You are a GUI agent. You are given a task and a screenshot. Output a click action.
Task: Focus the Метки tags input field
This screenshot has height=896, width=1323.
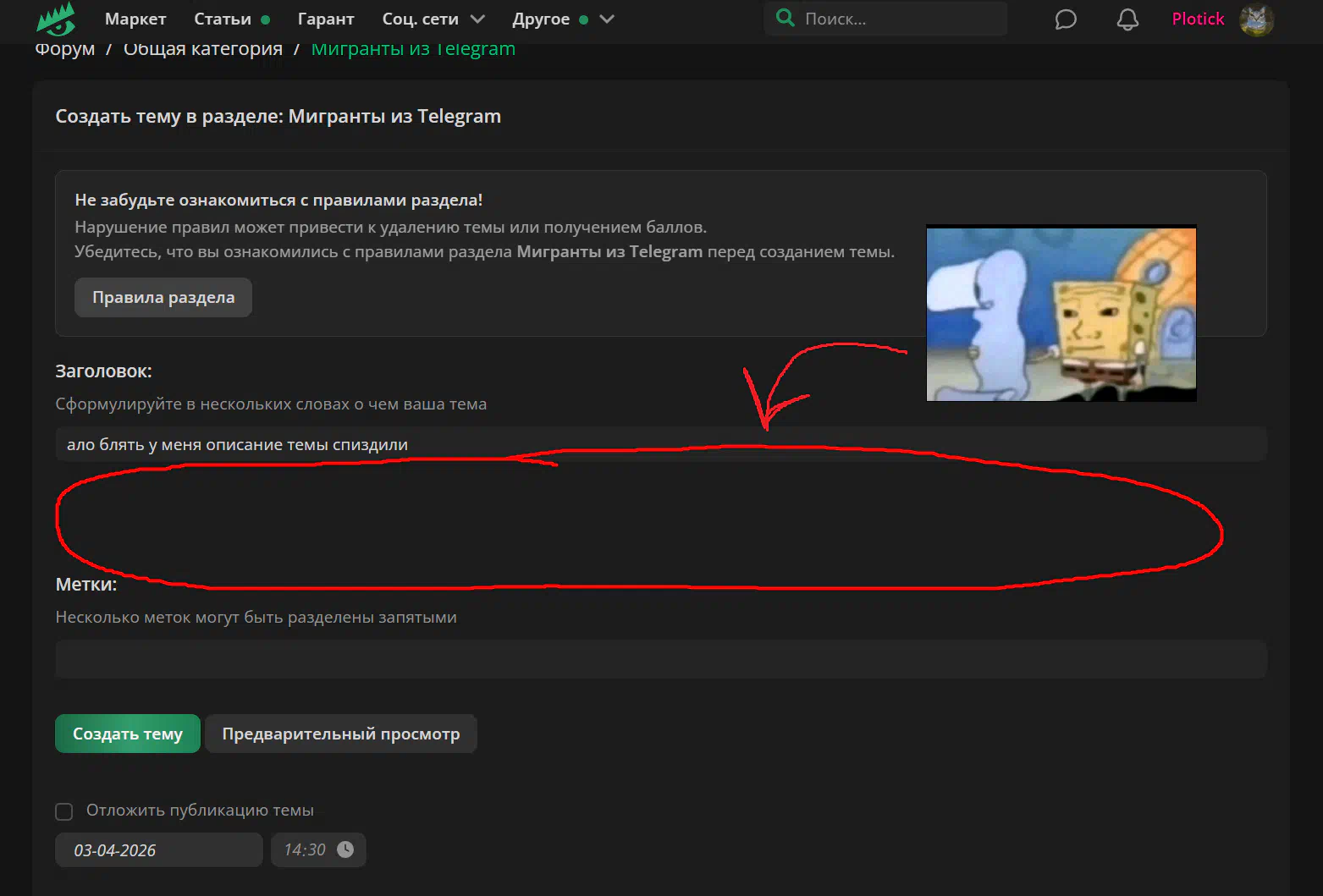660,658
